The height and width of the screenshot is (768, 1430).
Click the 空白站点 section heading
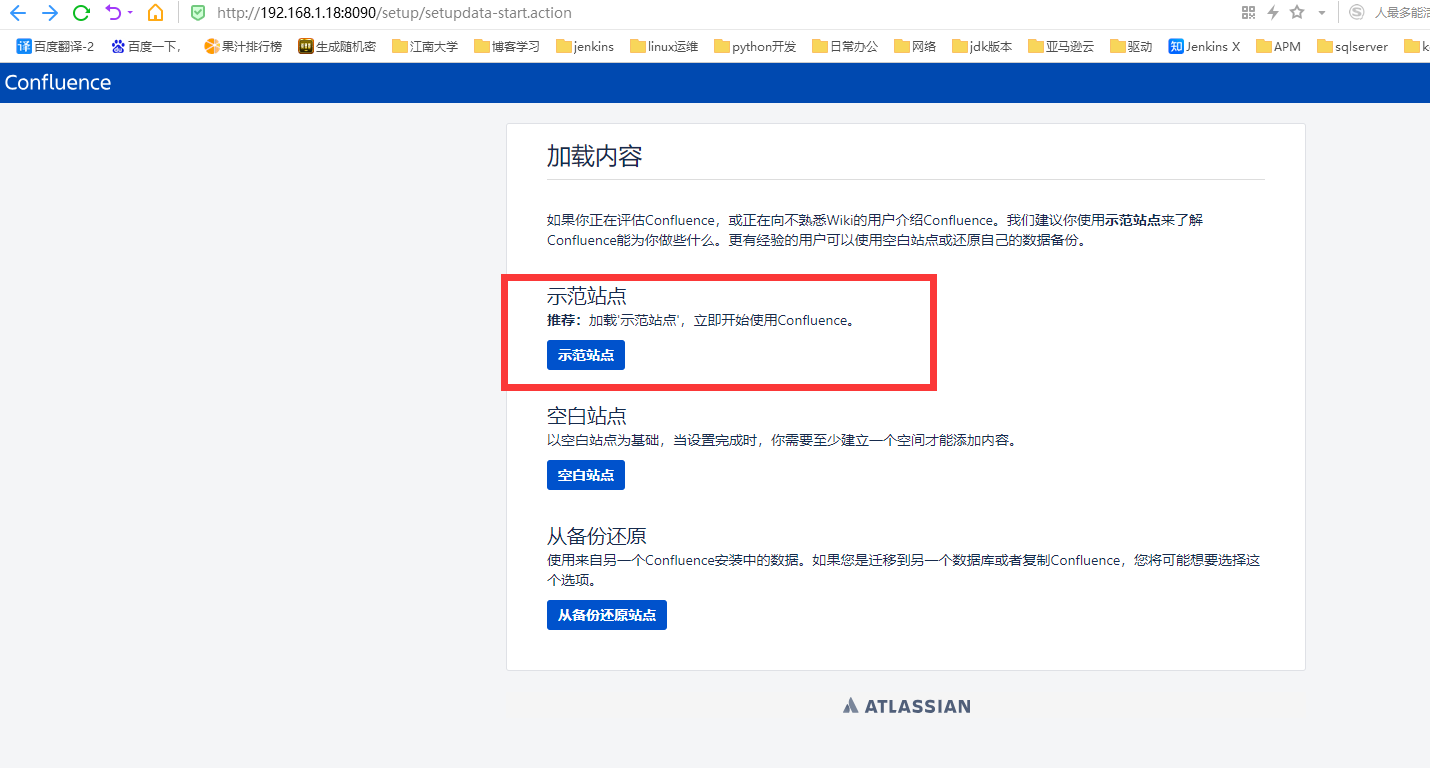coord(587,416)
